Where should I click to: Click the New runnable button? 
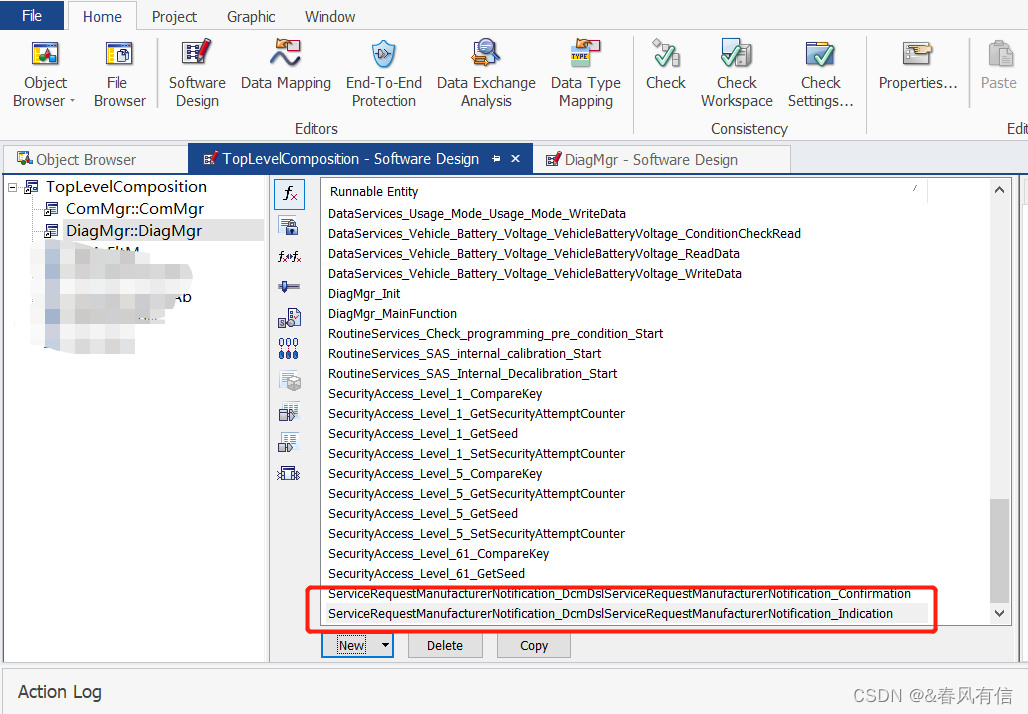[351, 645]
